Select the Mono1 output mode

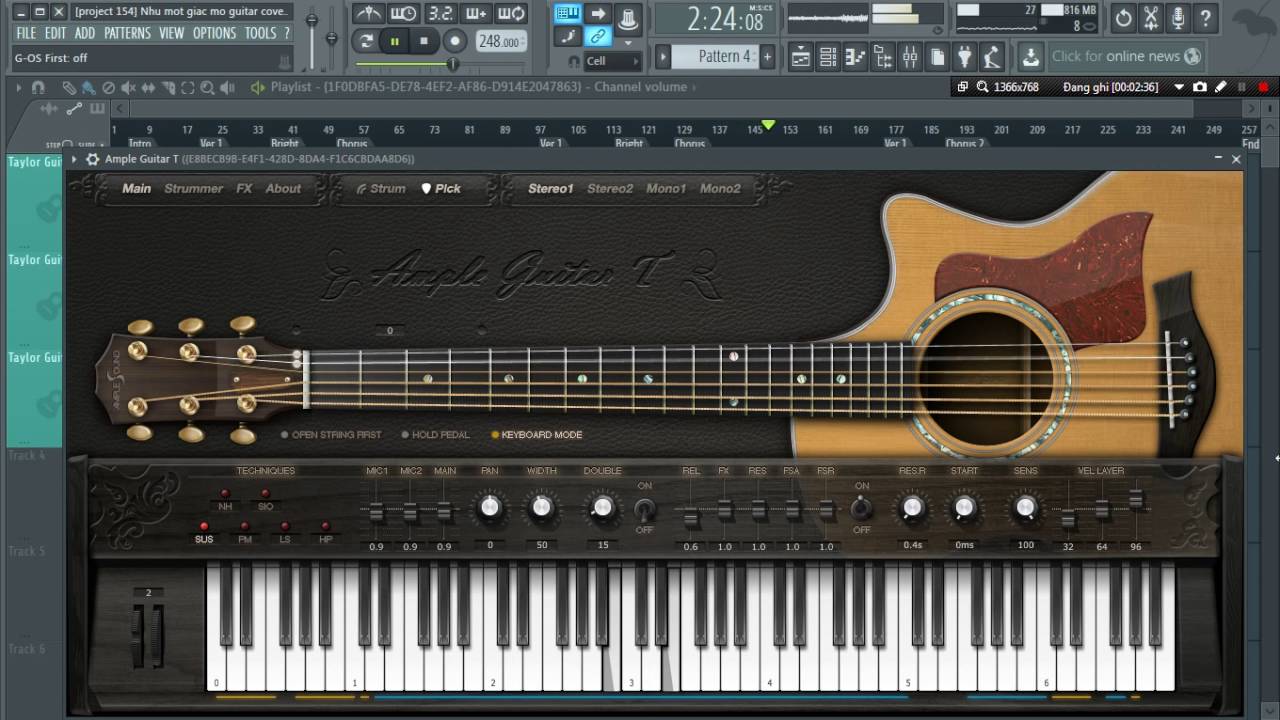coord(666,188)
